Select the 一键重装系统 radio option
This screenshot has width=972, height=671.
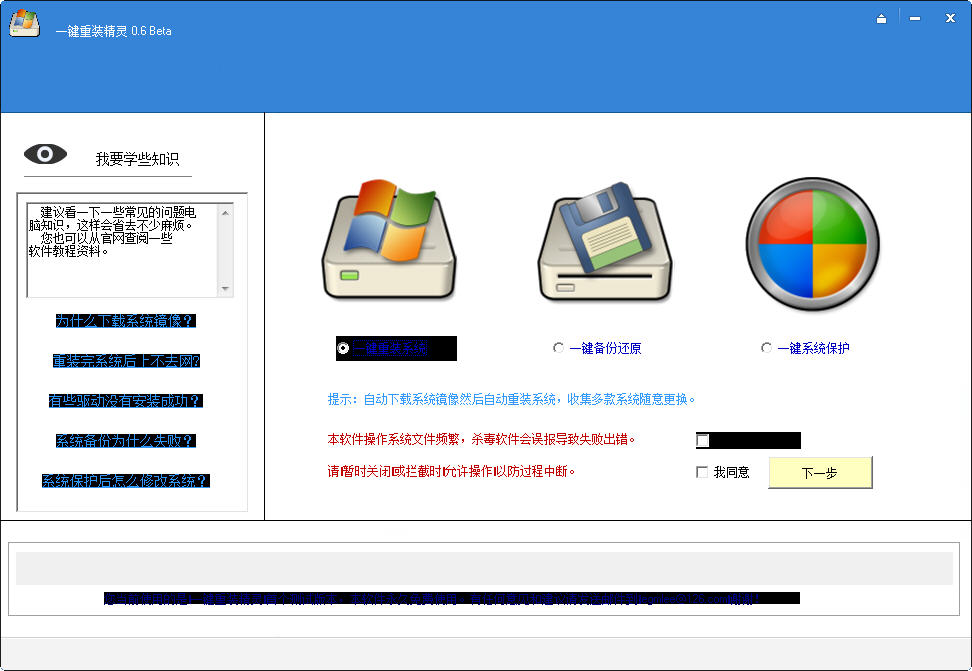[x=344, y=348]
